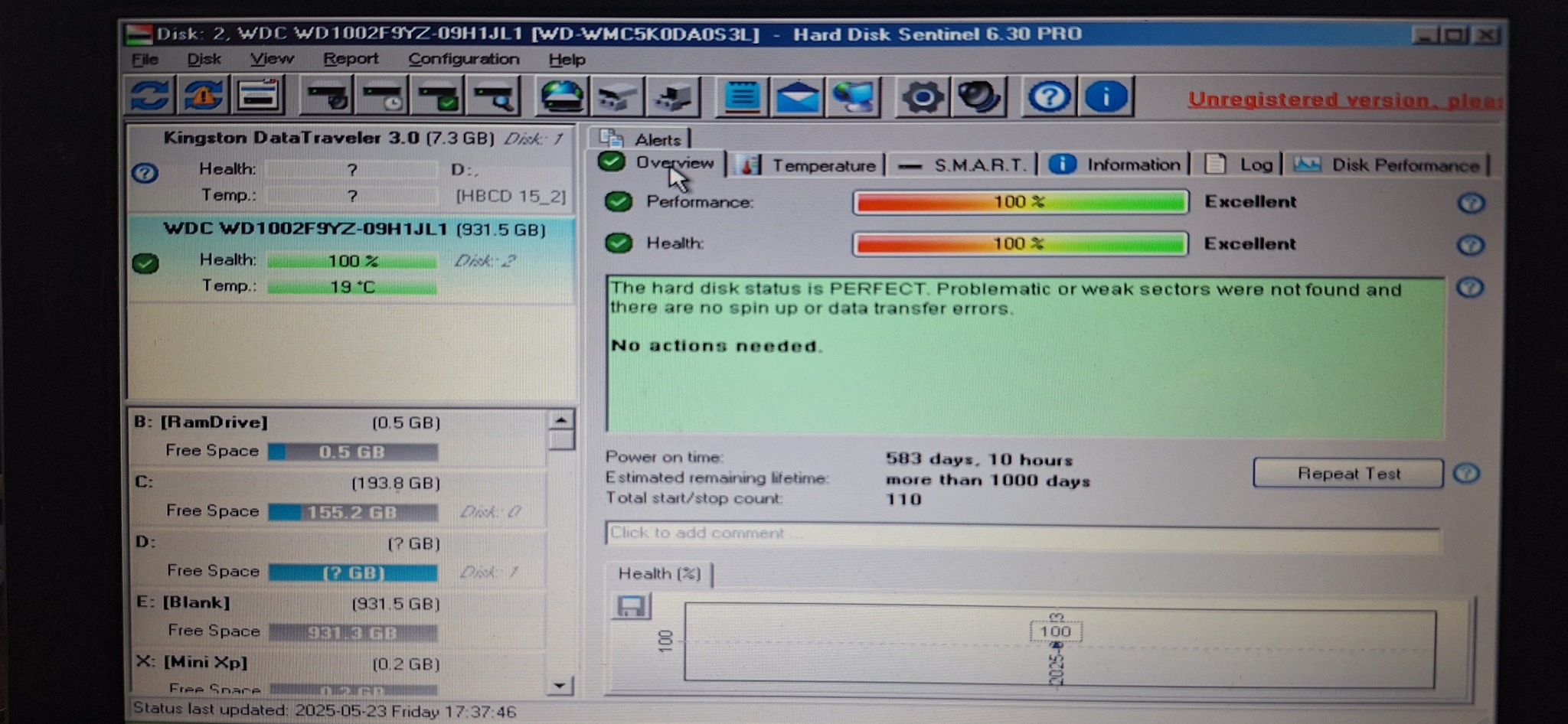Click the B: Free Space 0.5 GB bar

coord(353,452)
